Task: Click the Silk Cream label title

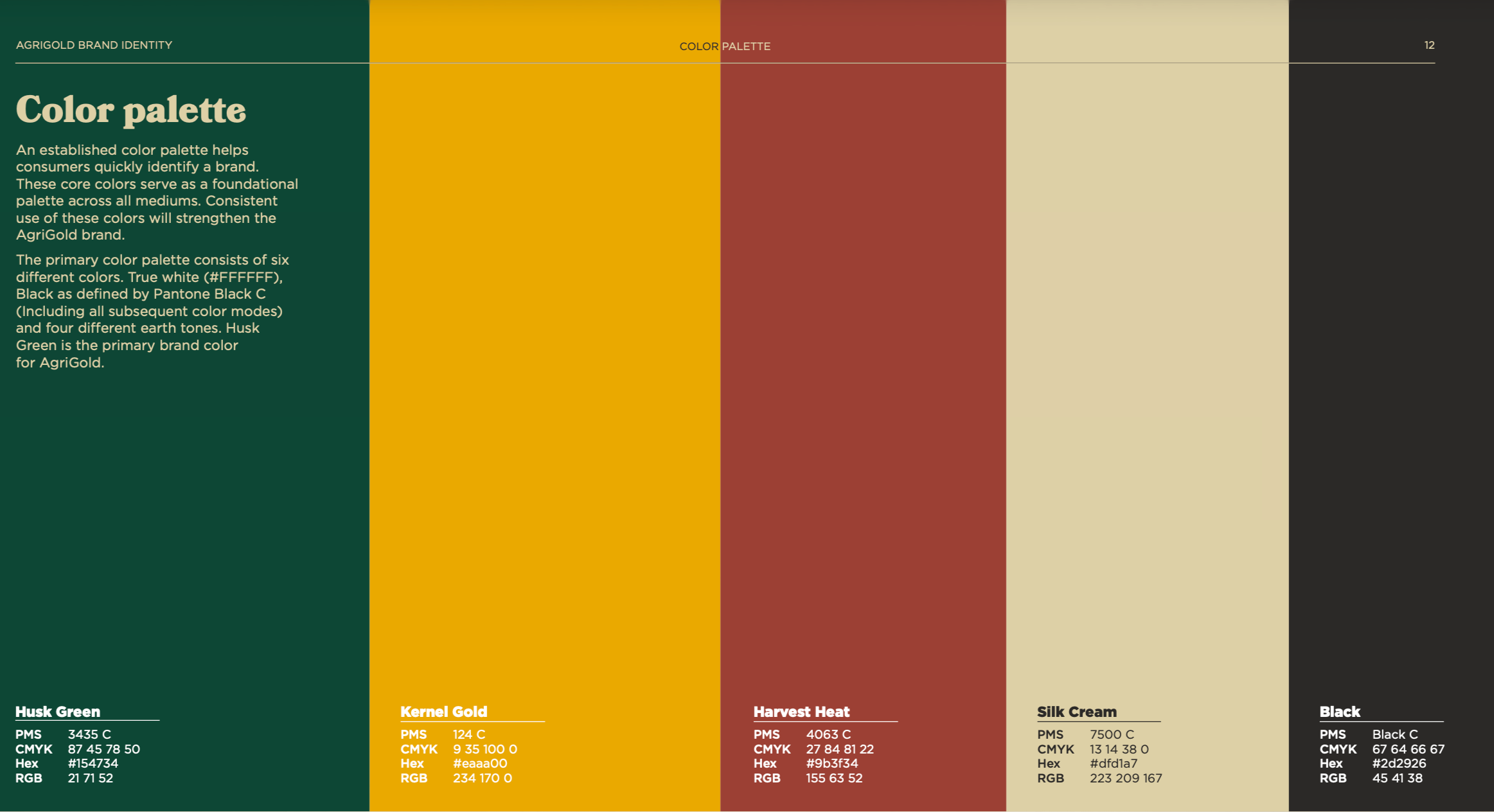Action: pos(1076,712)
